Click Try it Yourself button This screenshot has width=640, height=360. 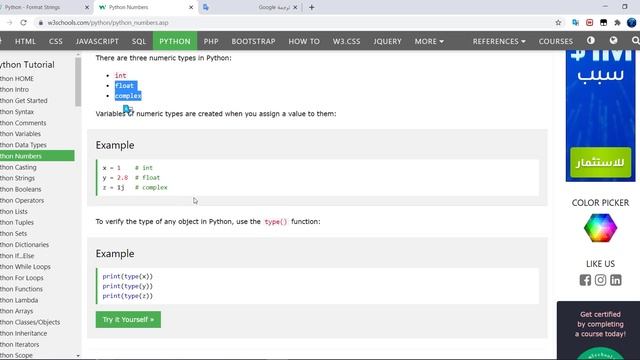pos(128,320)
